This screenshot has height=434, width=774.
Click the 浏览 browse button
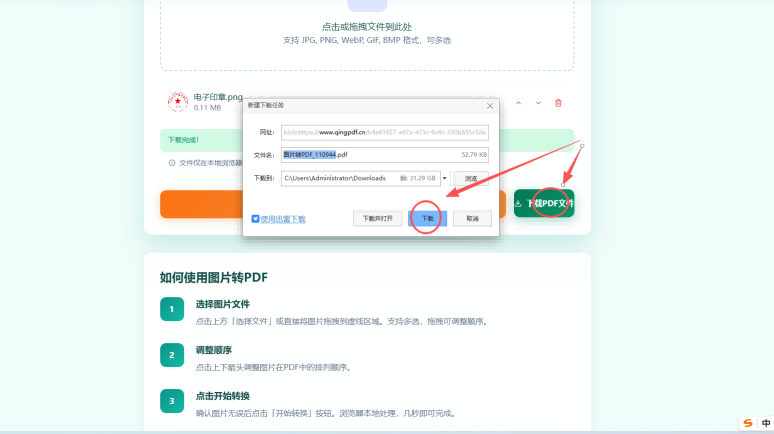pyautogui.click(x=471, y=179)
